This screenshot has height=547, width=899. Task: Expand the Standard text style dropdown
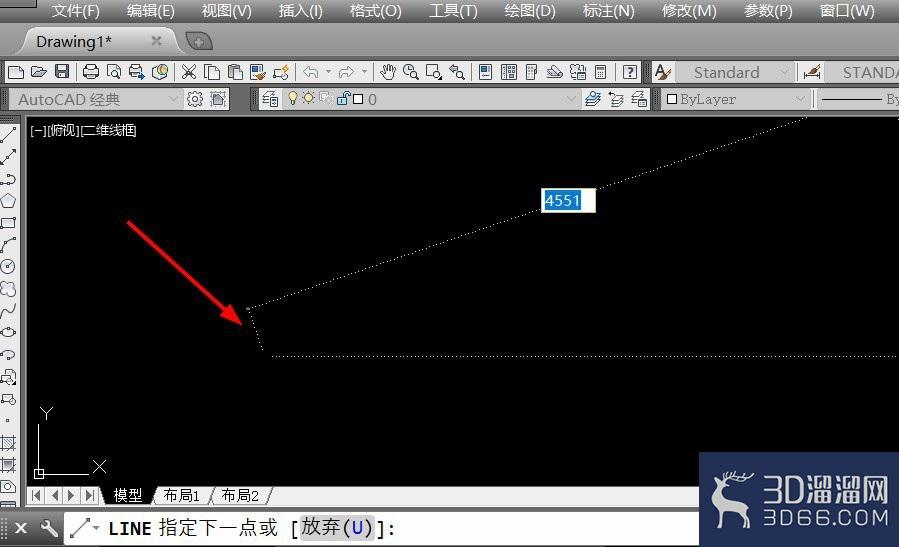pos(784,72)
